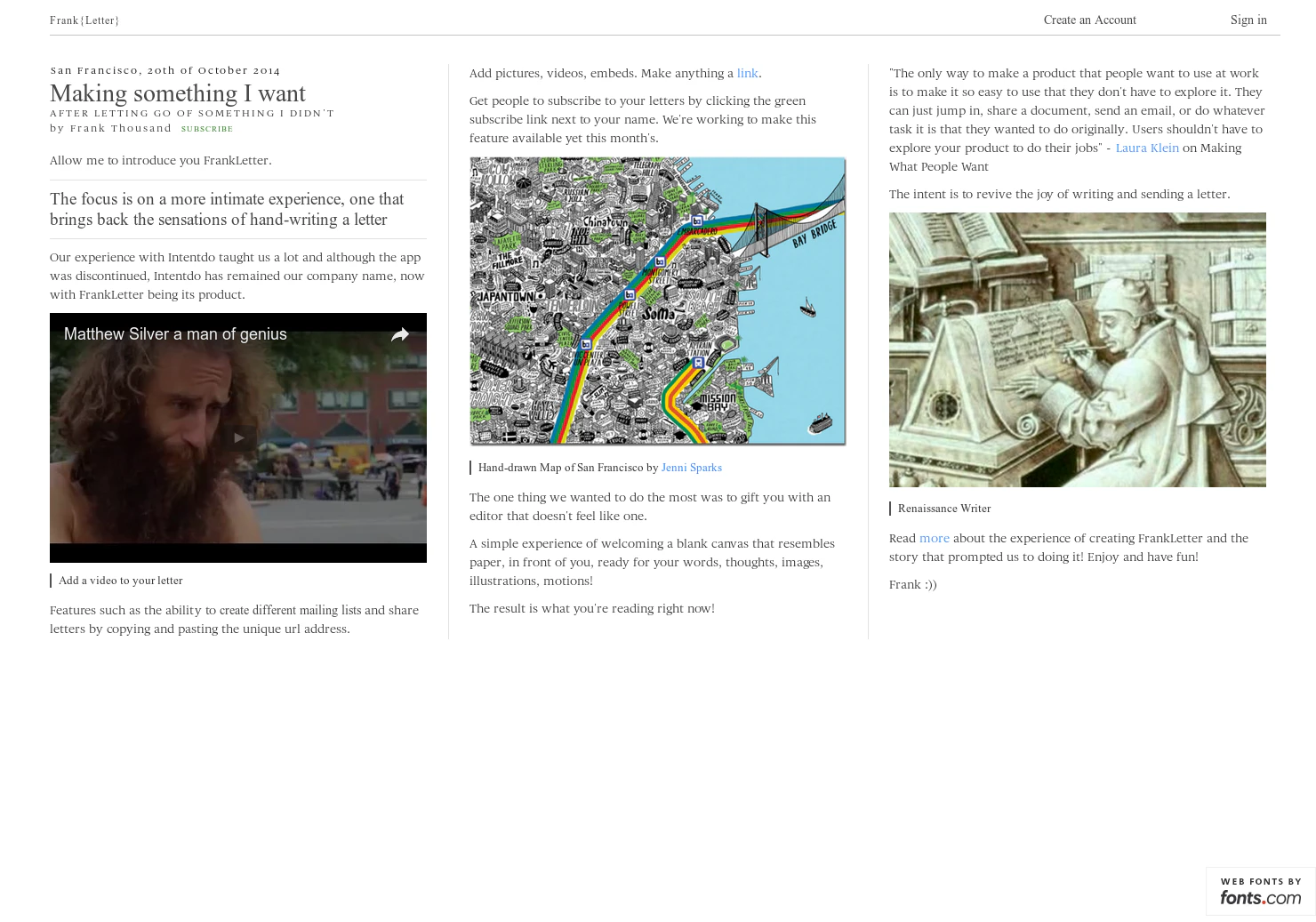Click the 'Making something I want' headline
Viewport: 1316px width, 922px height.
coord(178,93)
